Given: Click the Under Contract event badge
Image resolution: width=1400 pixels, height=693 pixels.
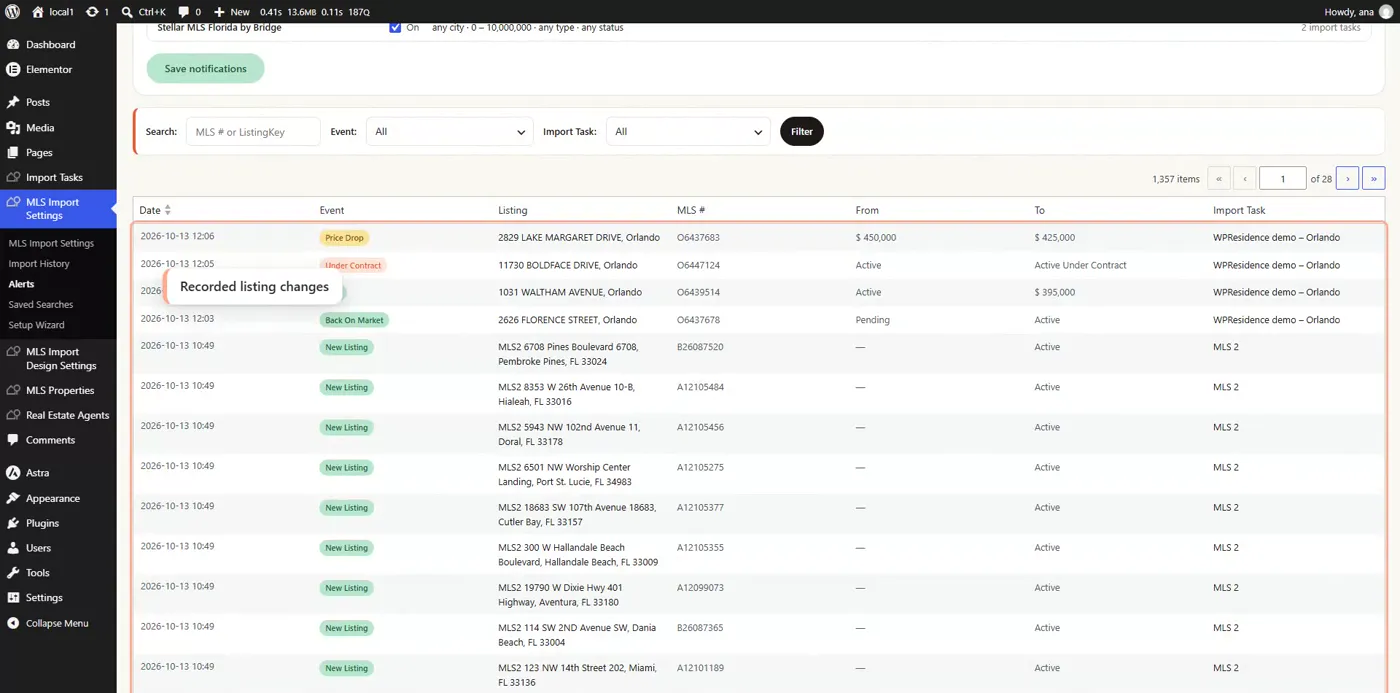Looking at the screenshot, I should pyautogui.click(x=353, y=265).
